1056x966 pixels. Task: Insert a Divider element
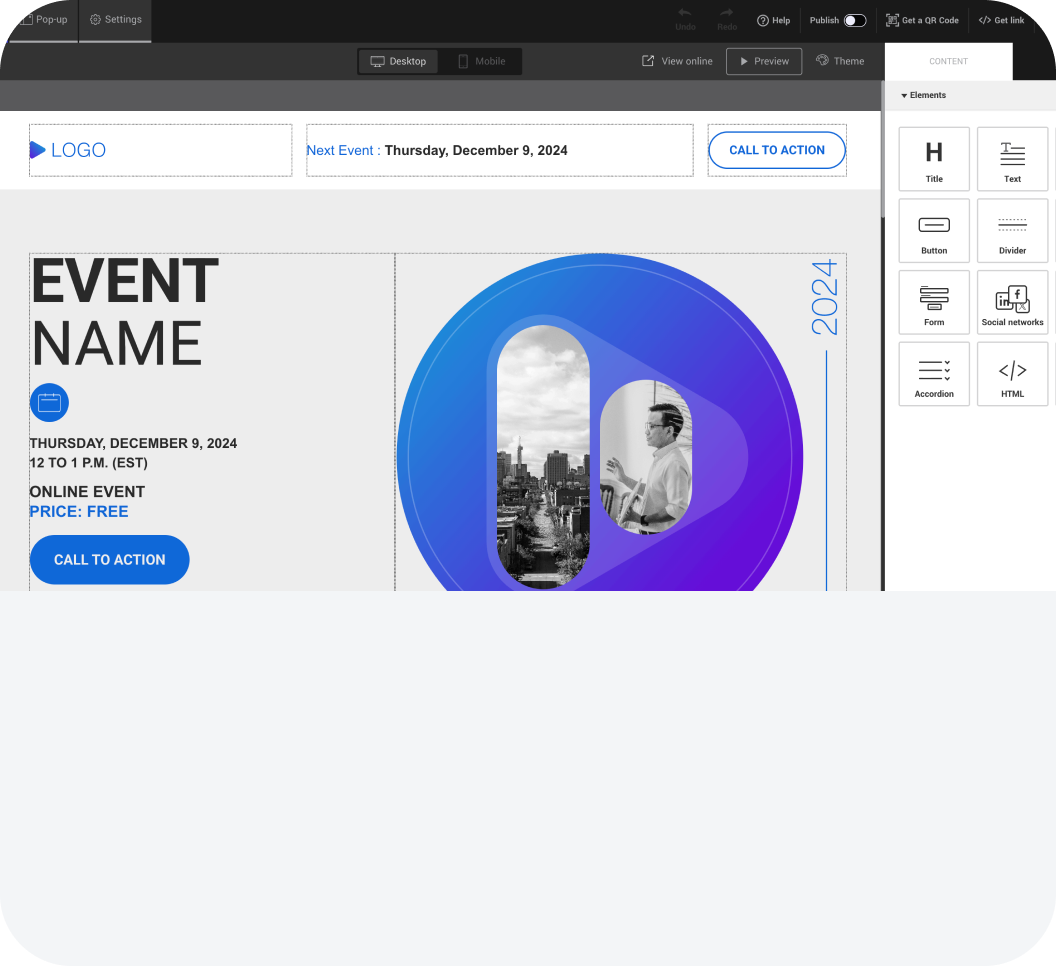1012,230
